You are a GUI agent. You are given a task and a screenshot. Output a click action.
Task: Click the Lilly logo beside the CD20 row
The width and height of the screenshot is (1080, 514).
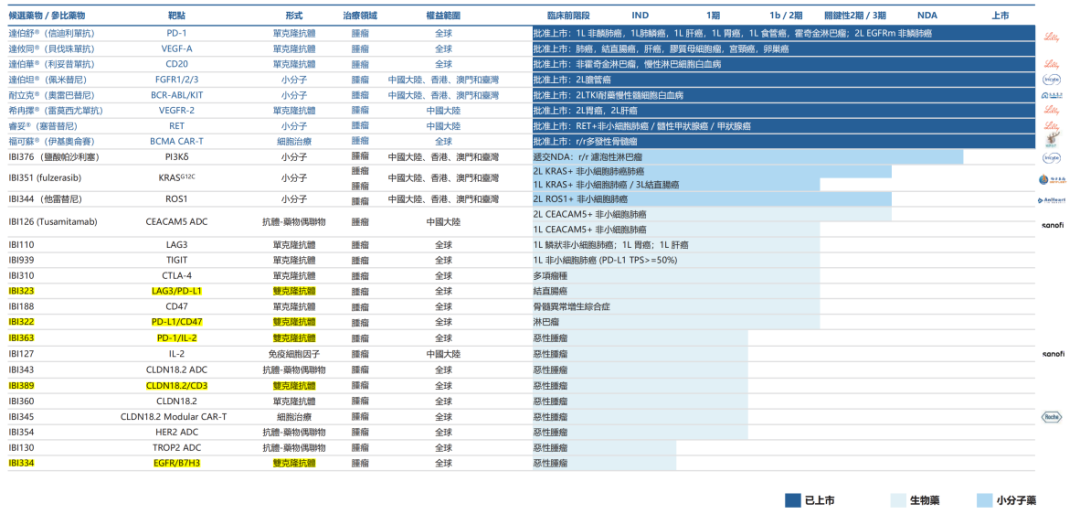point(1051,63)
